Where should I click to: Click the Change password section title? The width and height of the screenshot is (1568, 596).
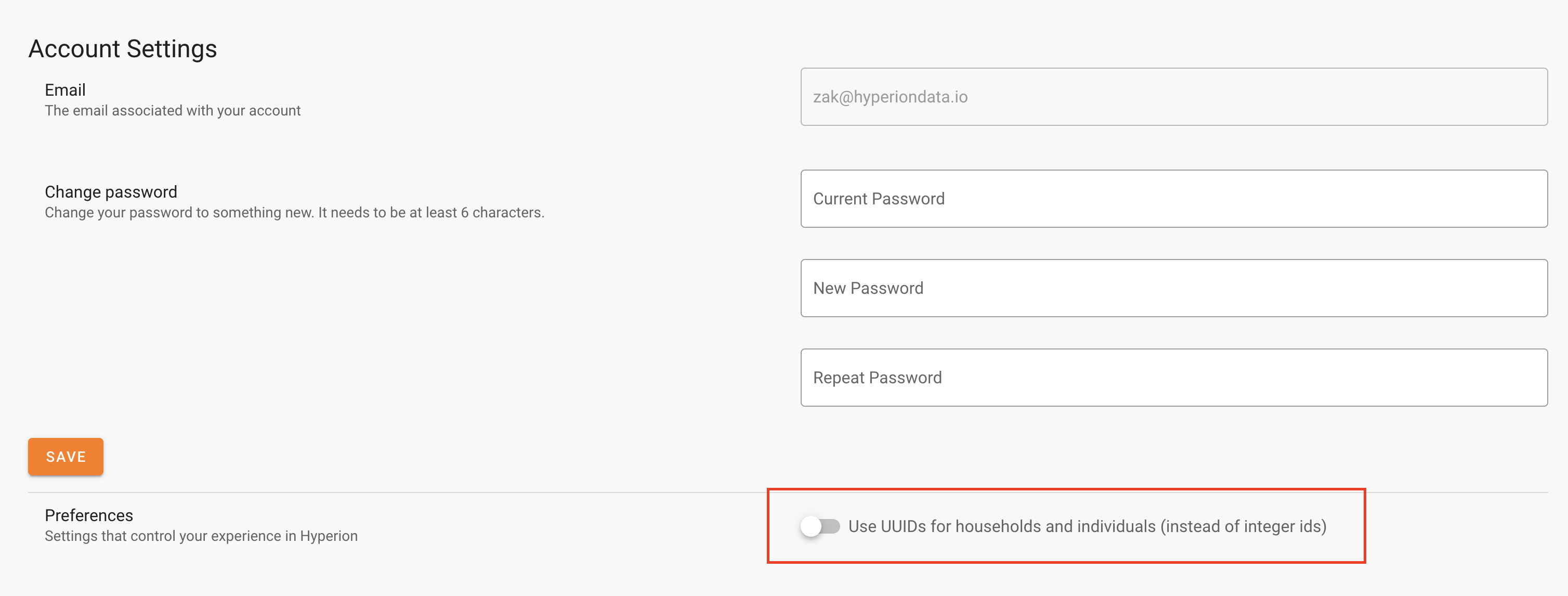pos(110,191)
